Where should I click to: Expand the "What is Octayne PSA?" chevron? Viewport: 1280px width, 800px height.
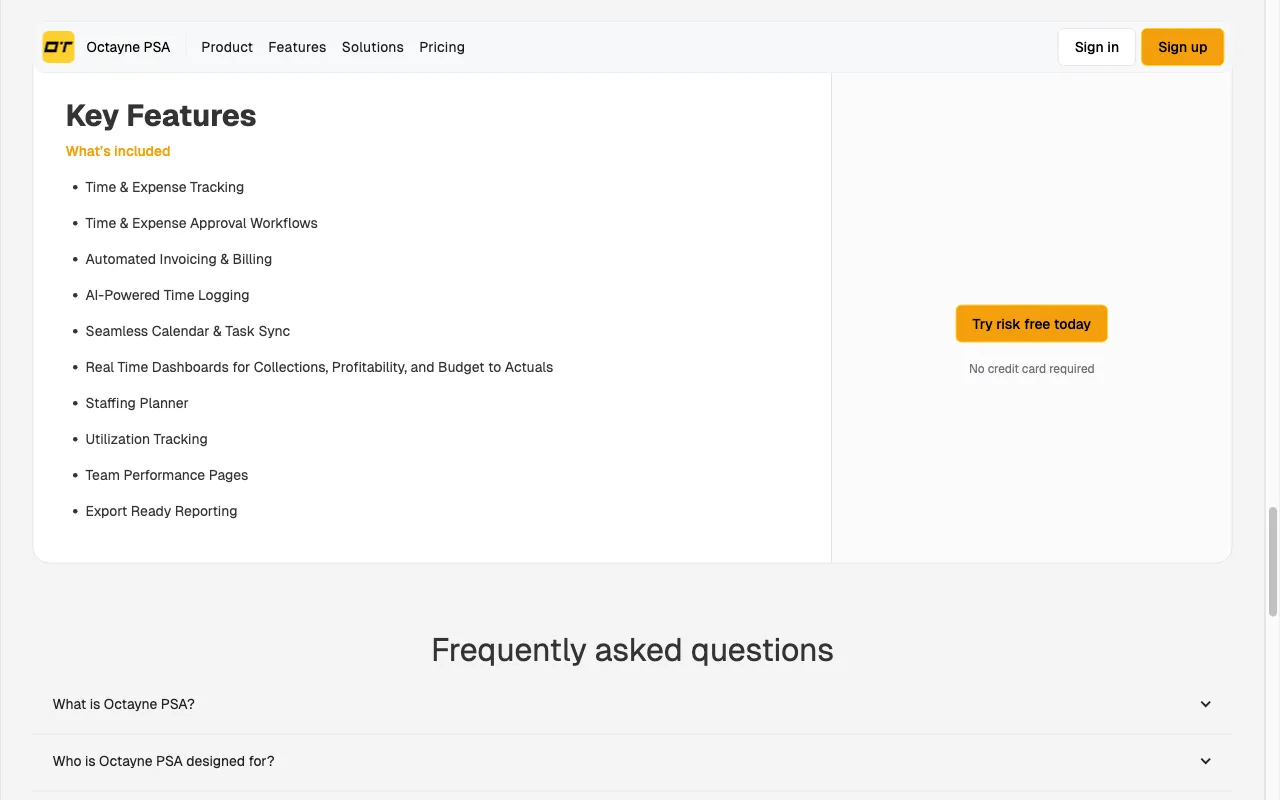pos(1206,704)
